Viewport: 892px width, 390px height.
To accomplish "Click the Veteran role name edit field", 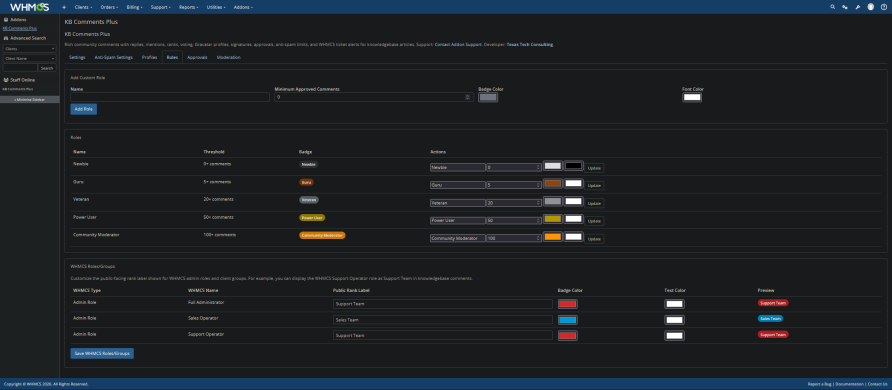I will [x=458, y=203].
